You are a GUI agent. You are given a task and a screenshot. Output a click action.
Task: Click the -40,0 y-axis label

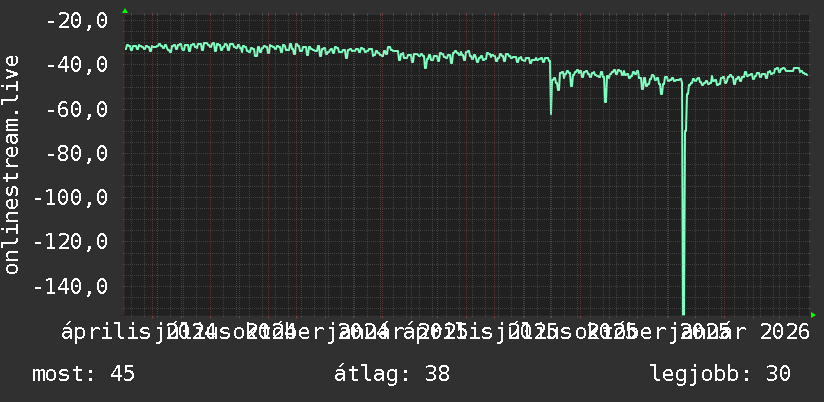(x=77, y=66)
